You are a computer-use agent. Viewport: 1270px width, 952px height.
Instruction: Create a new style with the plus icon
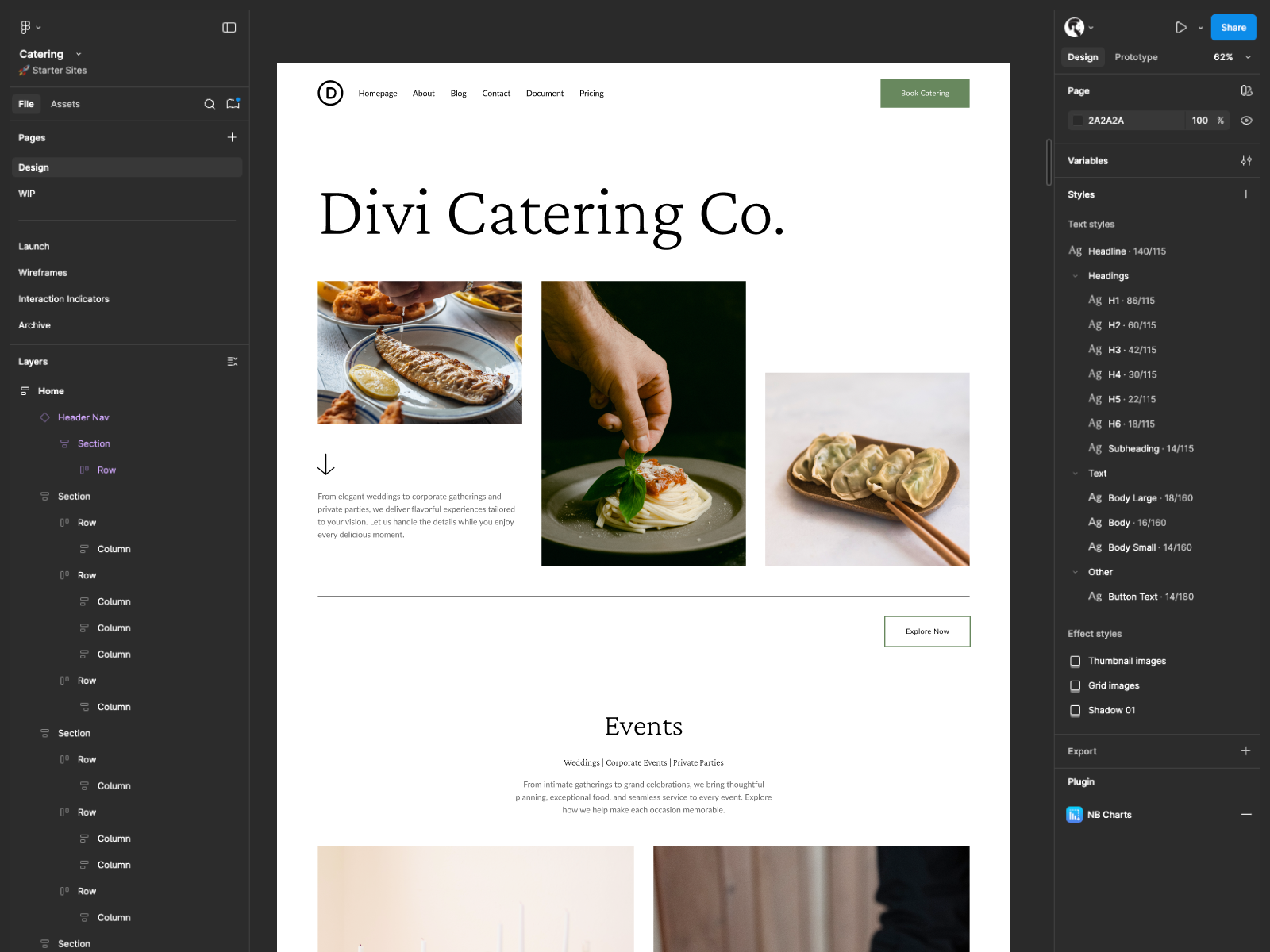coord(1245,194)
